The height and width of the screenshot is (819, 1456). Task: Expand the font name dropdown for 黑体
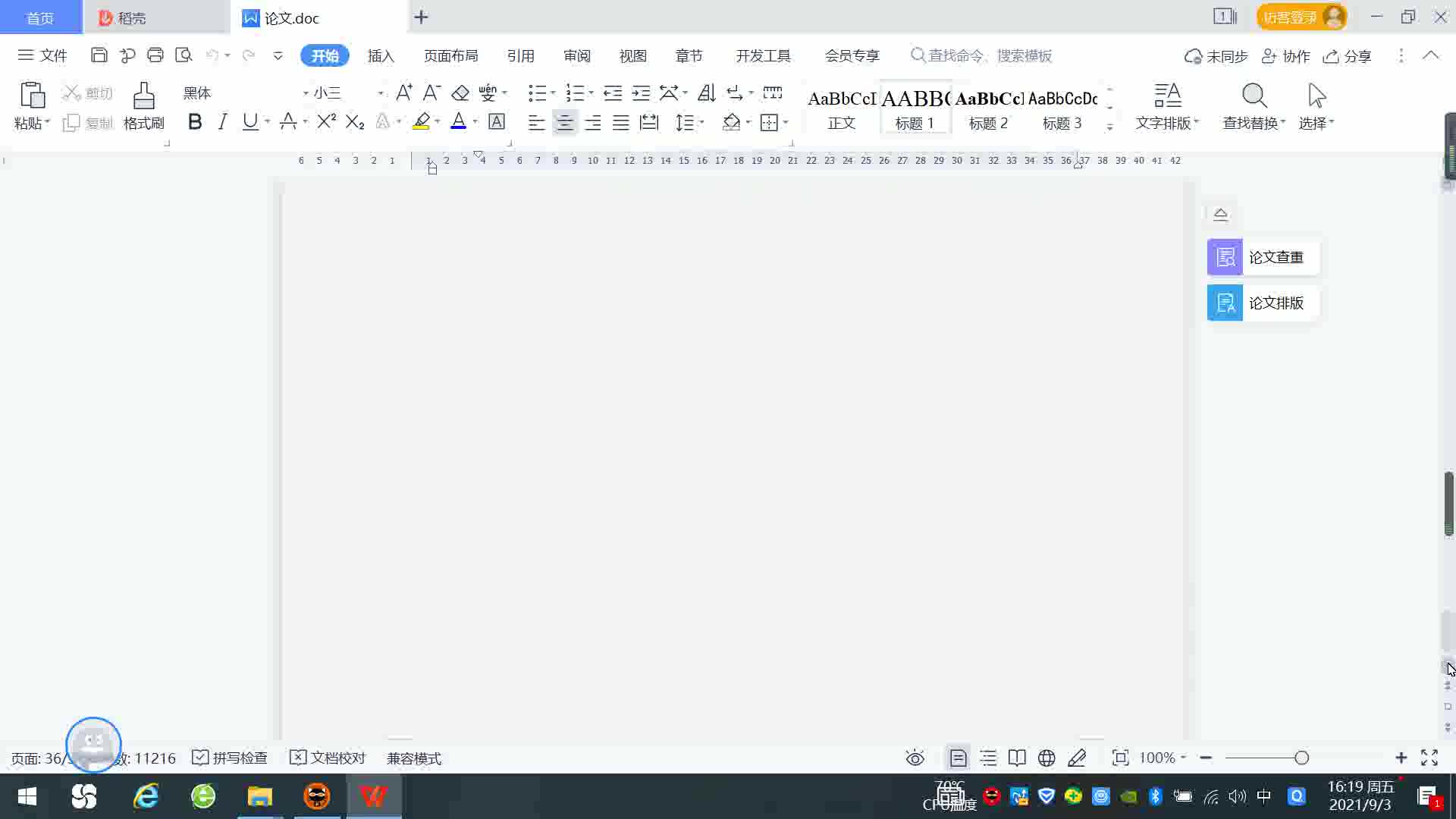(305, 93)
